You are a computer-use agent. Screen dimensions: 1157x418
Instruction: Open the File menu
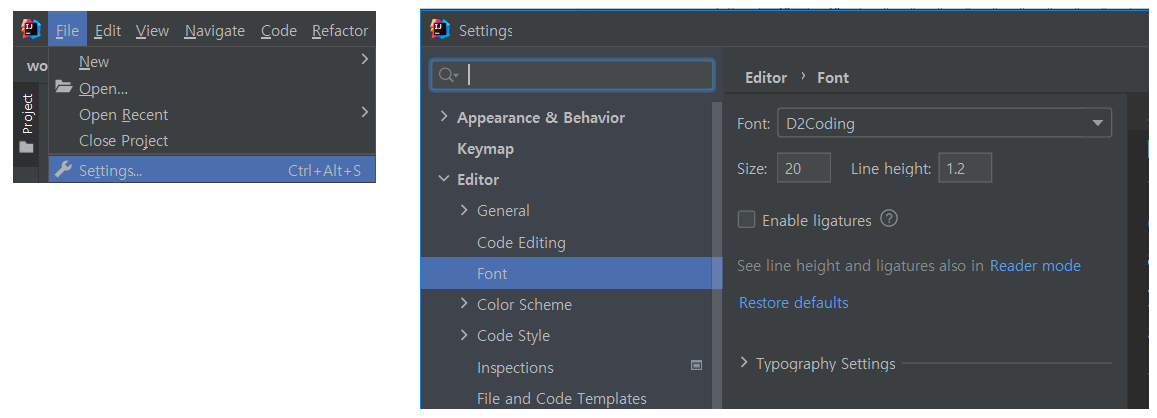[68, 30]
